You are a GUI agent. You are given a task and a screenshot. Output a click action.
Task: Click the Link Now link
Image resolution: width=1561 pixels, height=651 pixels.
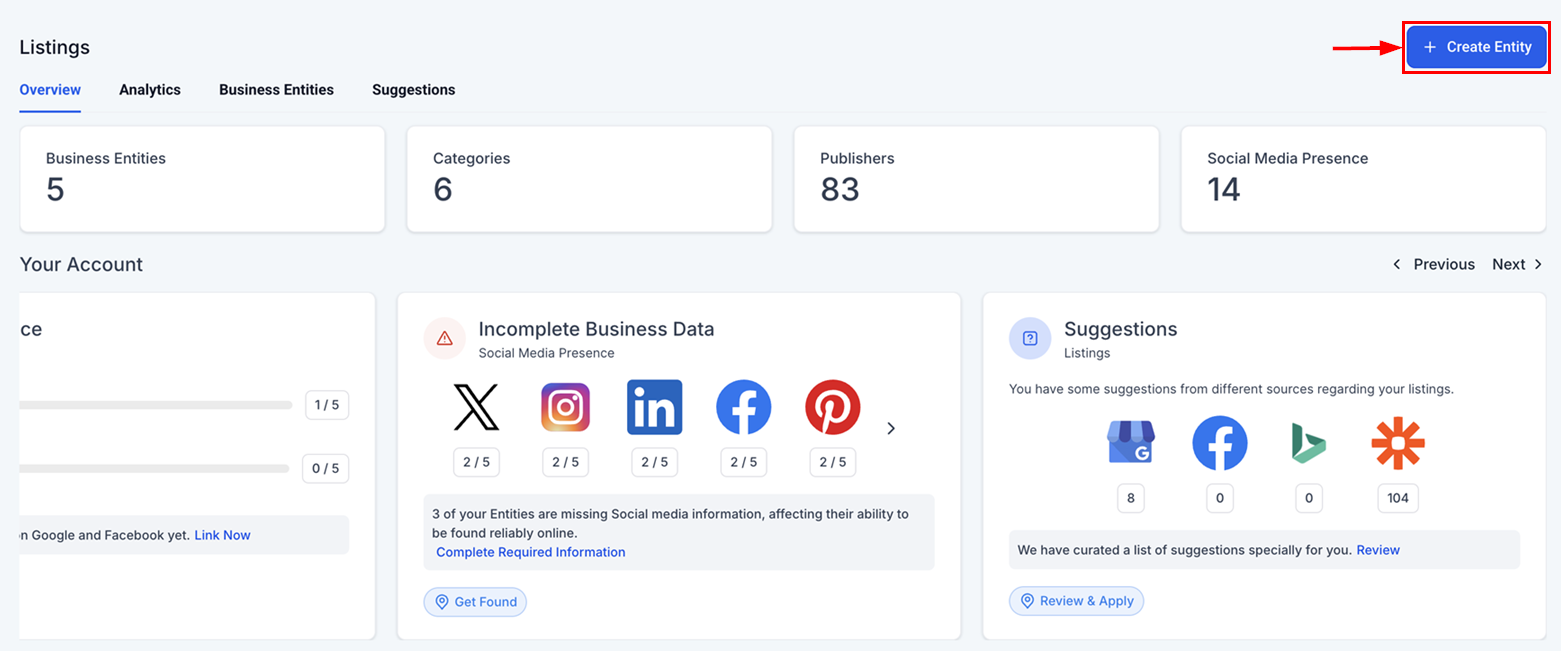(222, 535)
